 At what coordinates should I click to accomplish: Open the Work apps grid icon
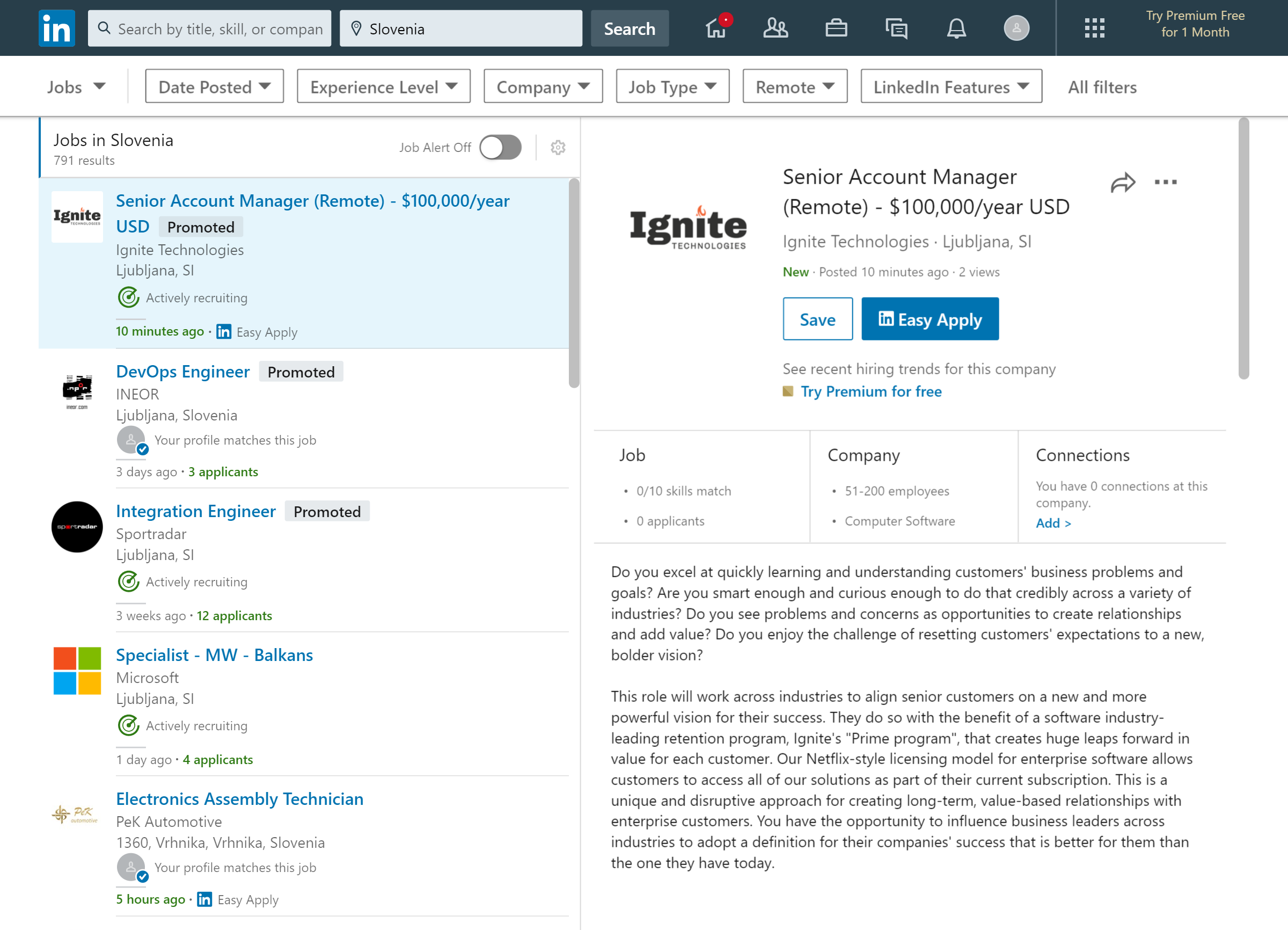(x=1094, y=28)
